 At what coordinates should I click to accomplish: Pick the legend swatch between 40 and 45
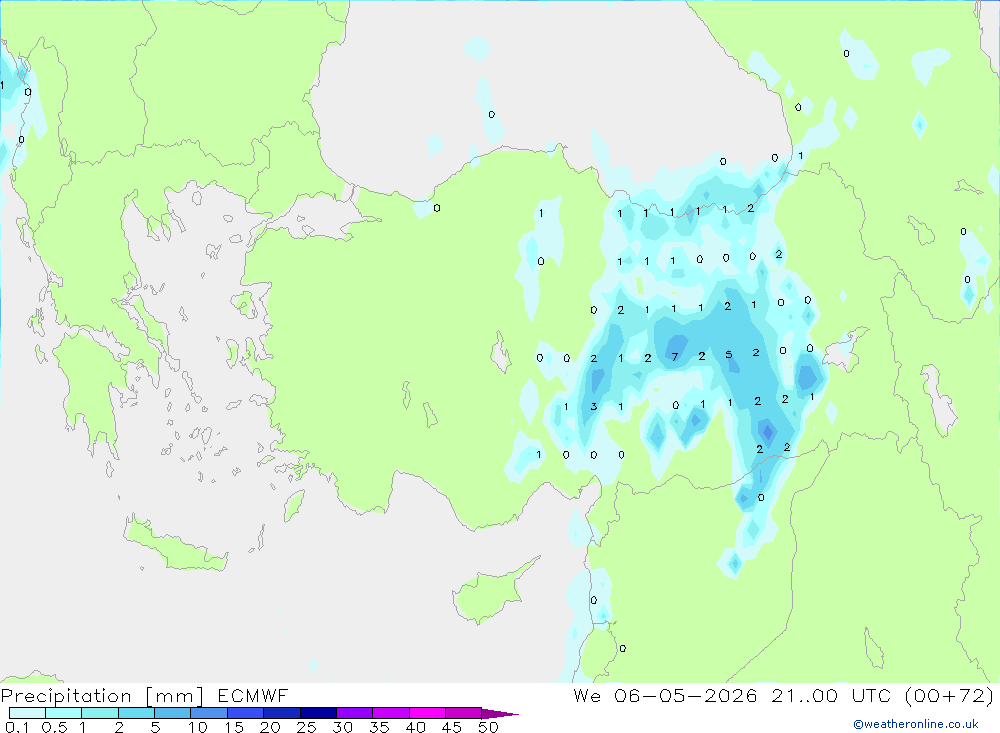click(427, 713)
